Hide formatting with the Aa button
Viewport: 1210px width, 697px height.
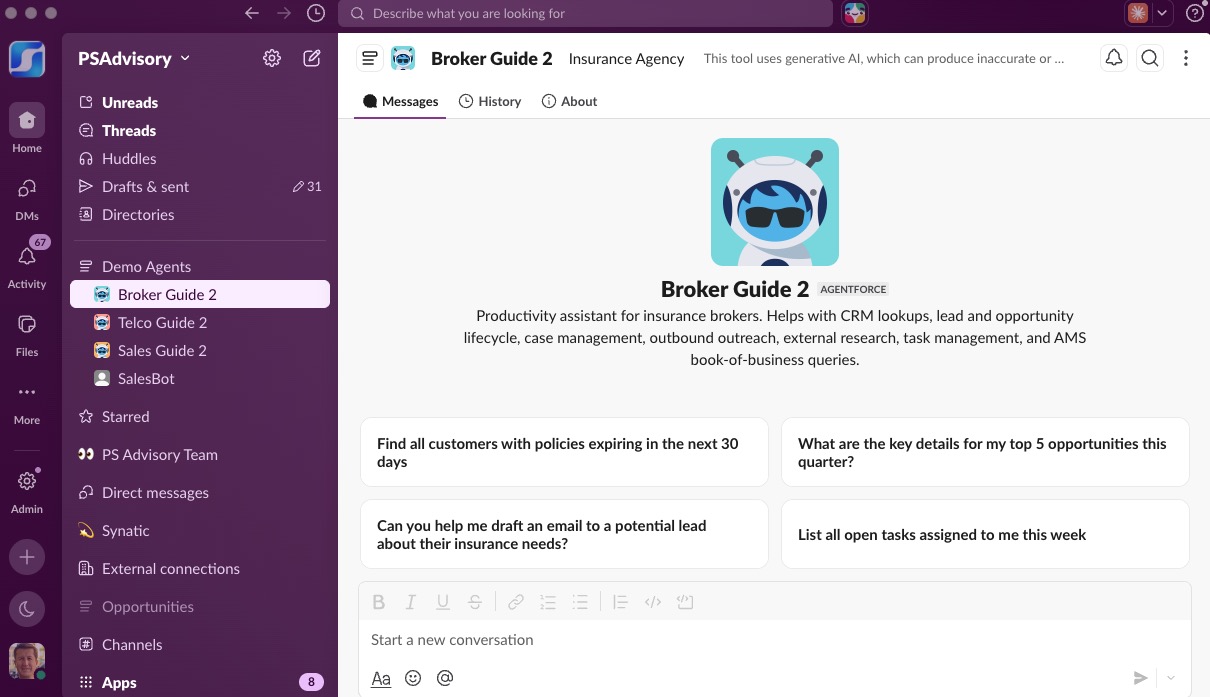click(381, 678)
